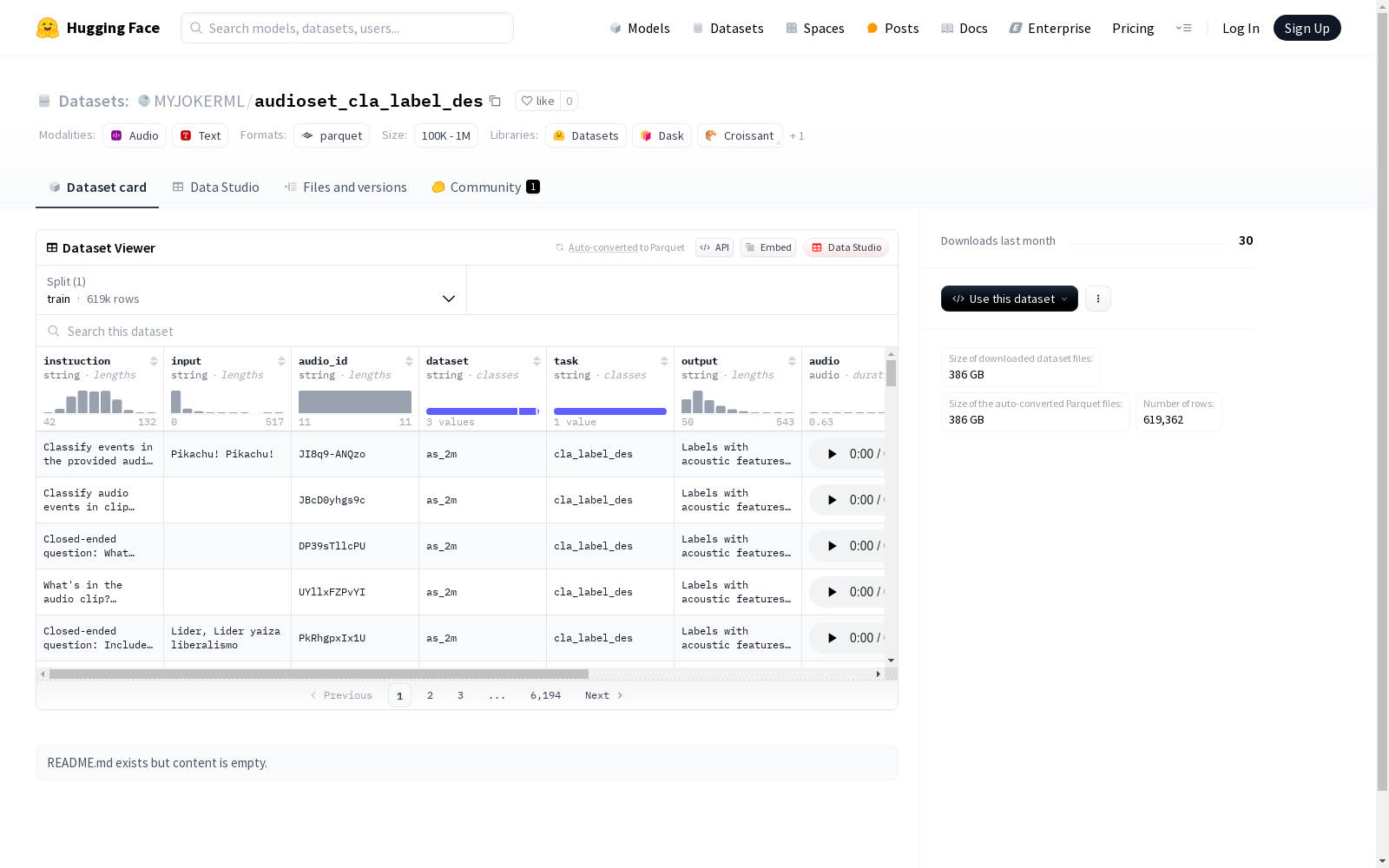Viewport: 1389px width, 868px height.
Task: Open the Community tab
Action: (486, 187)
